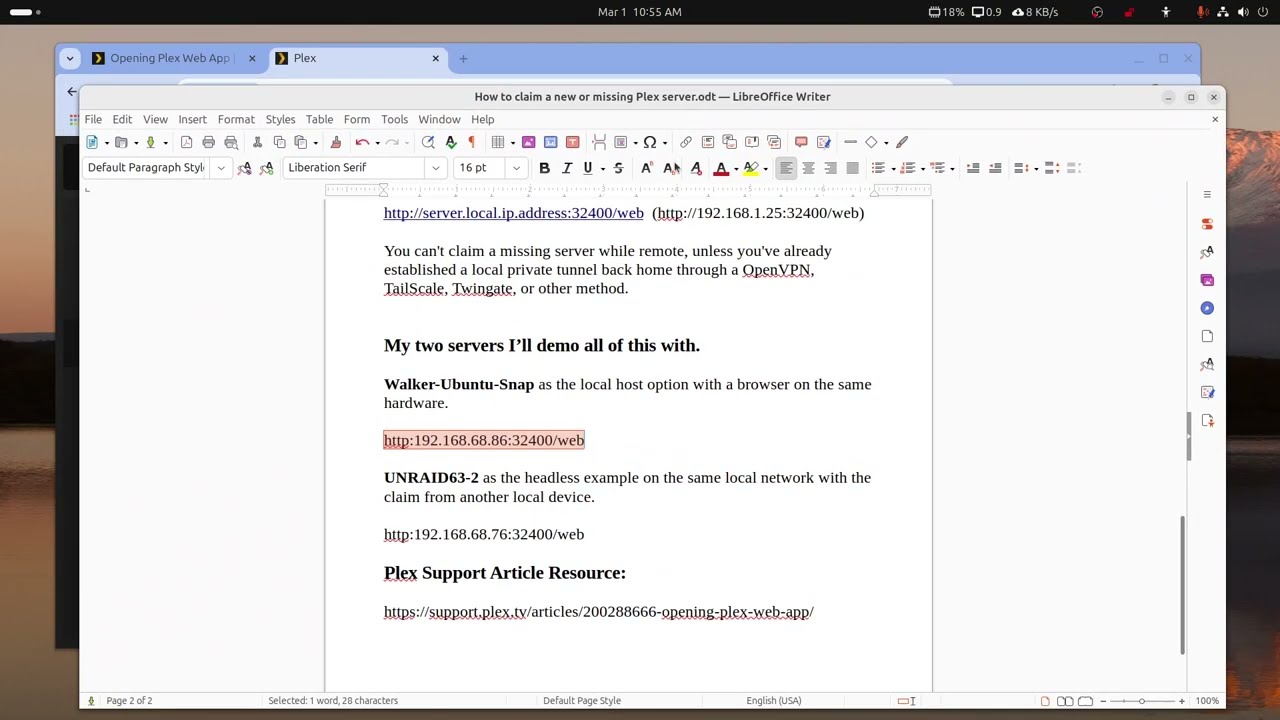Click the New Document icon
Image resolution: width=1280 pixels, height=720 pixels.
(x=92, y=142)
